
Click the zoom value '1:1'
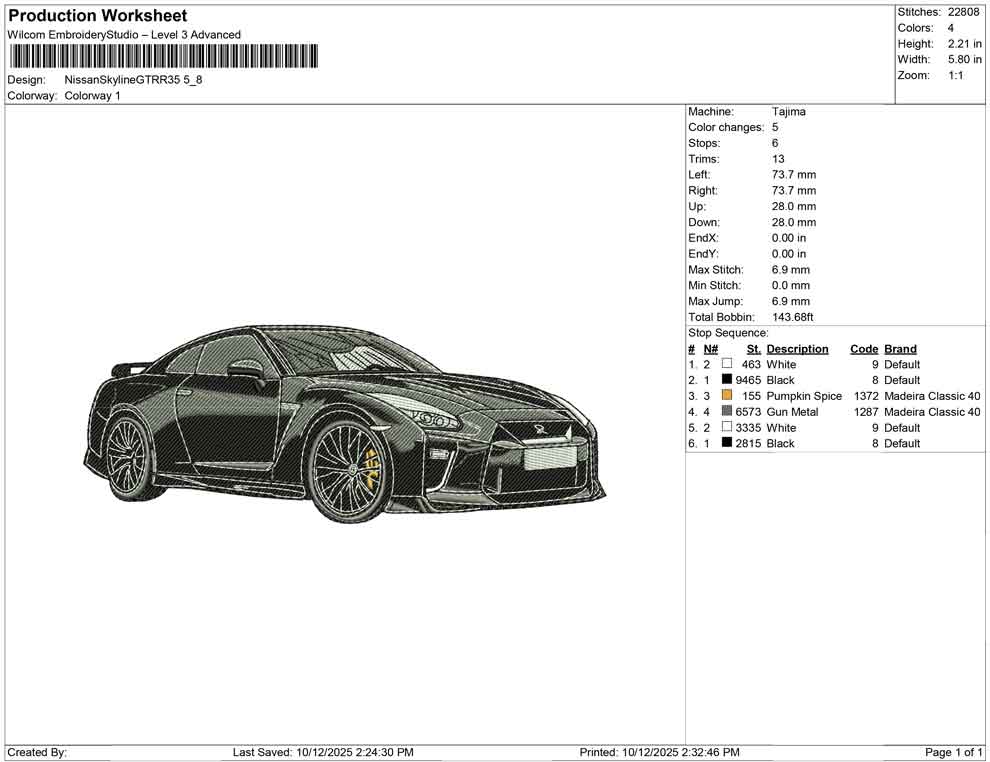955,75
